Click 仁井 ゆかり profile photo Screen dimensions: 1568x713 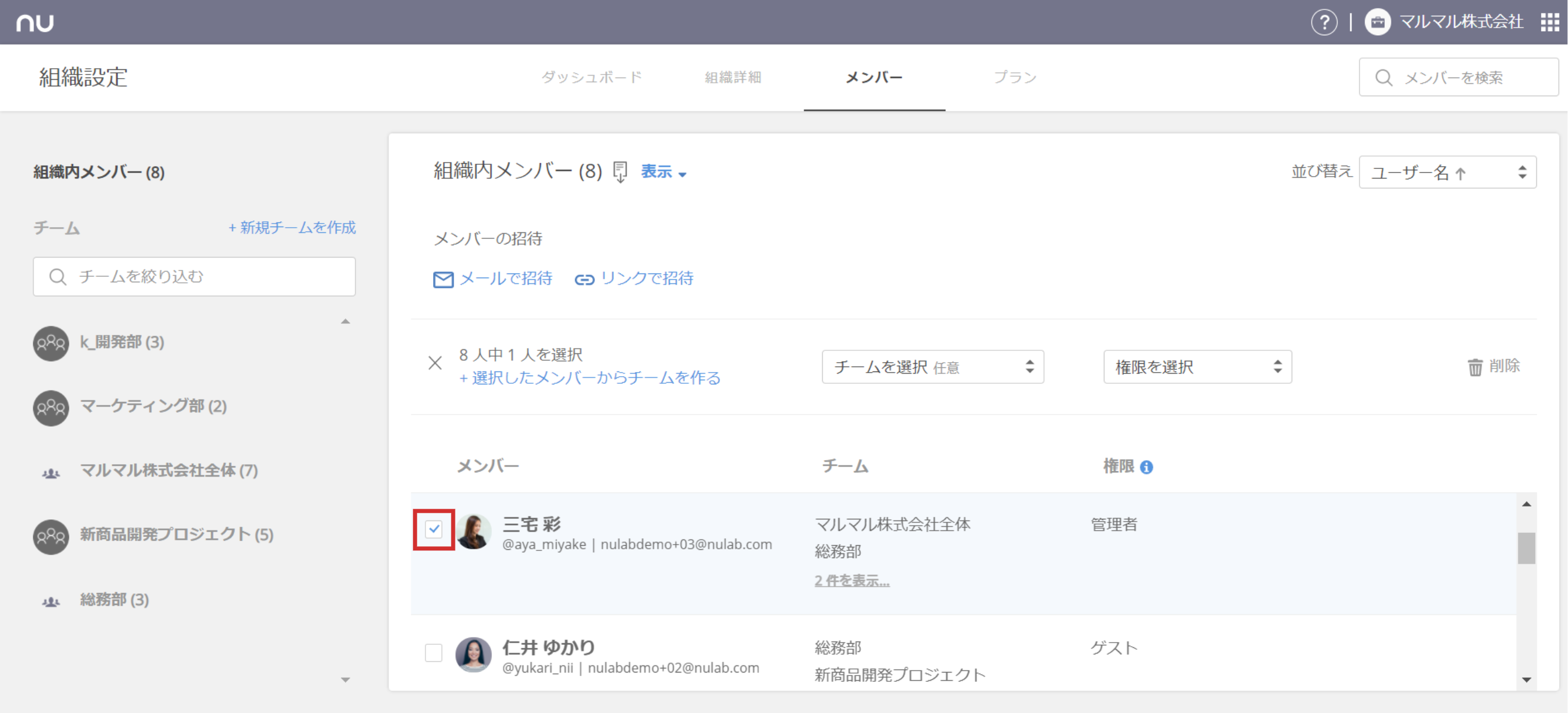(x=474, y=654)
